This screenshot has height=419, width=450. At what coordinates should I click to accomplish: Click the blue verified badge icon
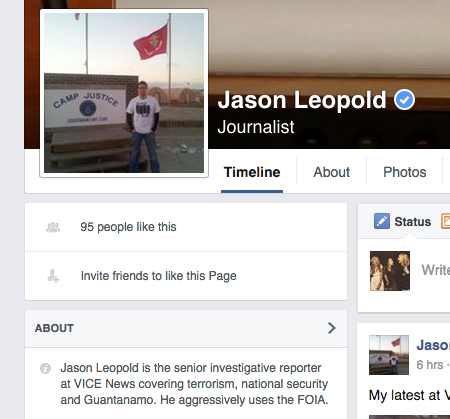coord(404,100)
